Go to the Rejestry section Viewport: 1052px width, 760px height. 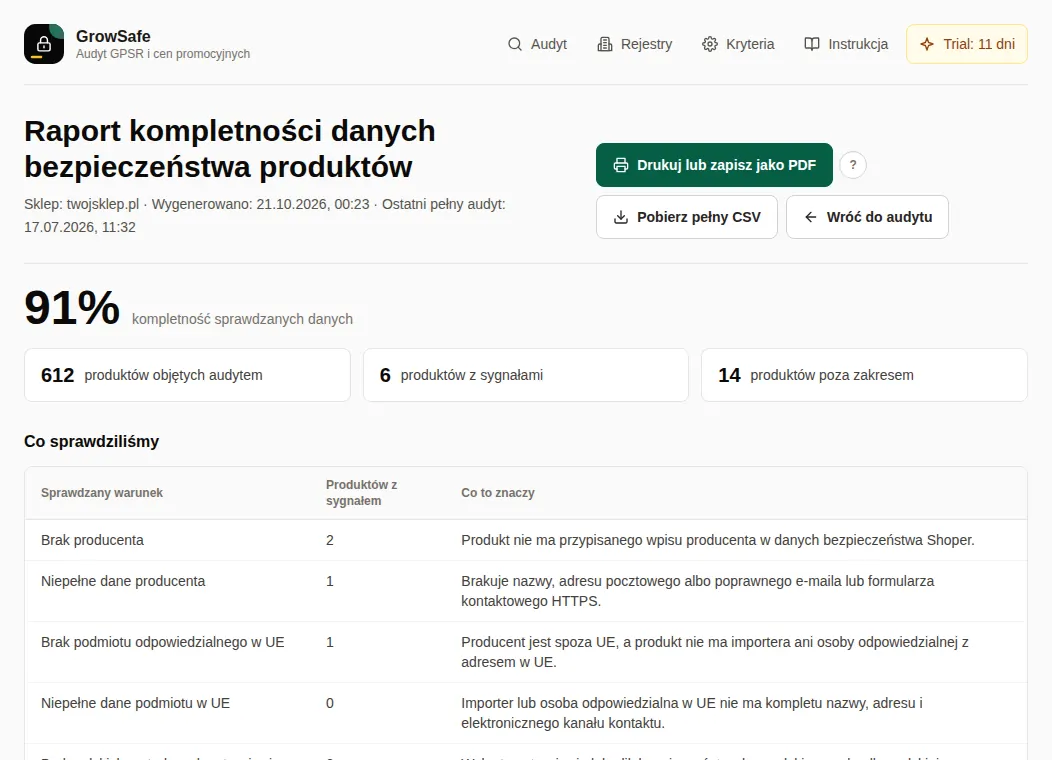point(635,44)
